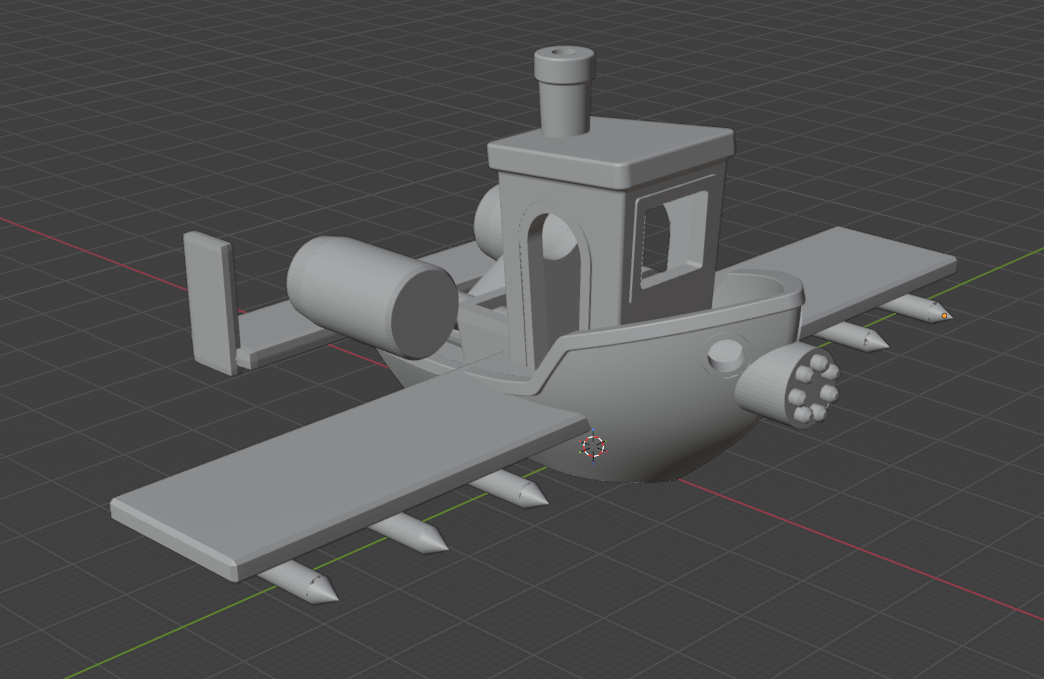This screenshot has width=1044, height=679.
Task: Select the chimney smokestack on the cabin roof
Action: (x=564, y=91)
